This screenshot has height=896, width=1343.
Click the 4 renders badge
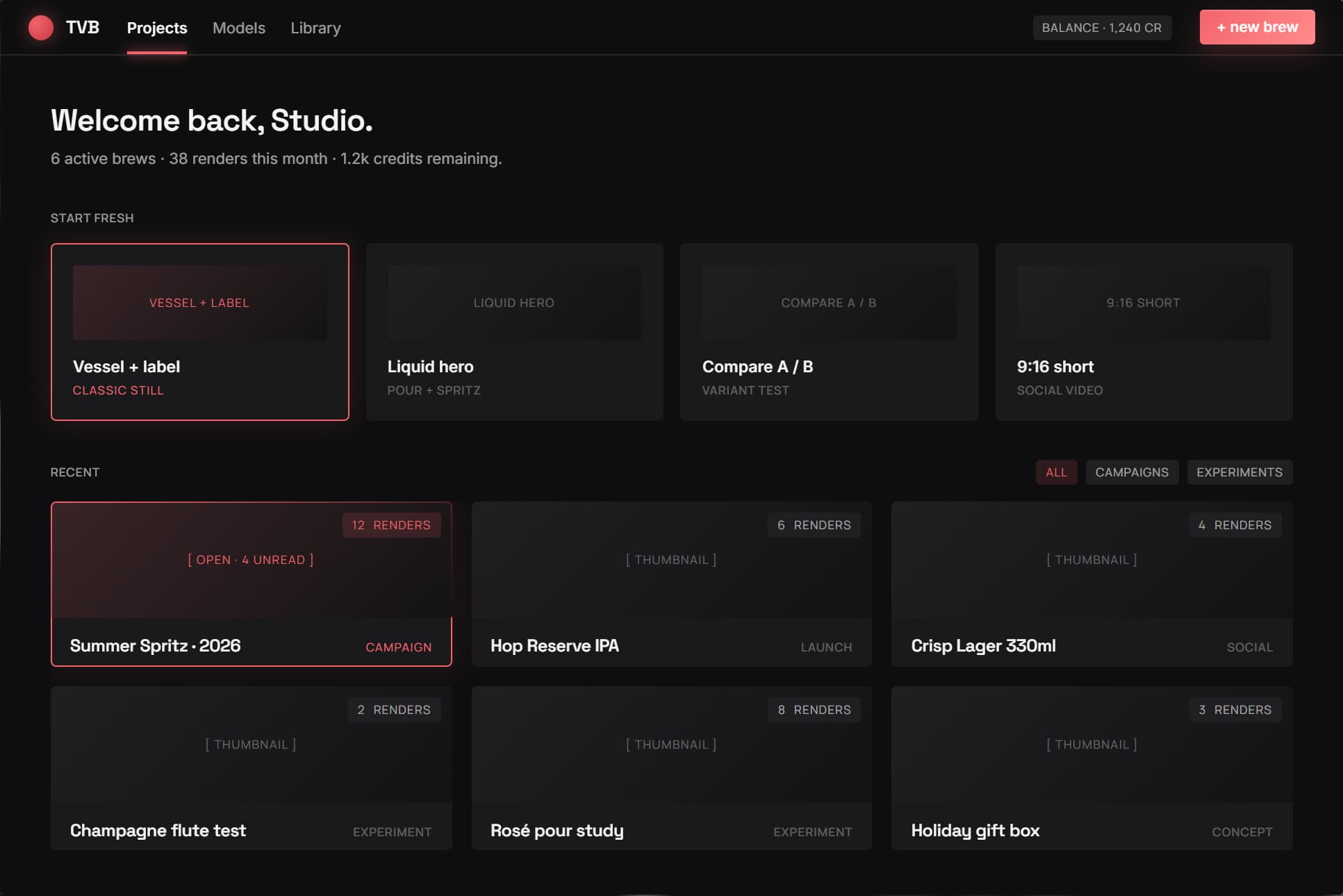click(x=1235, y=525)
